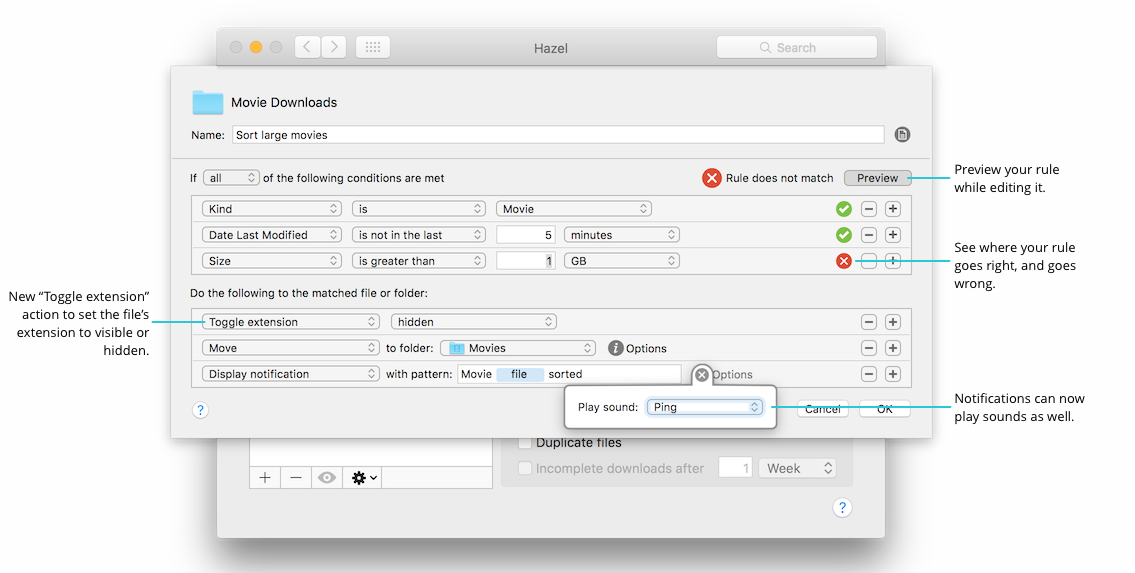Open the GB unit dropdown

pos(622,261)
